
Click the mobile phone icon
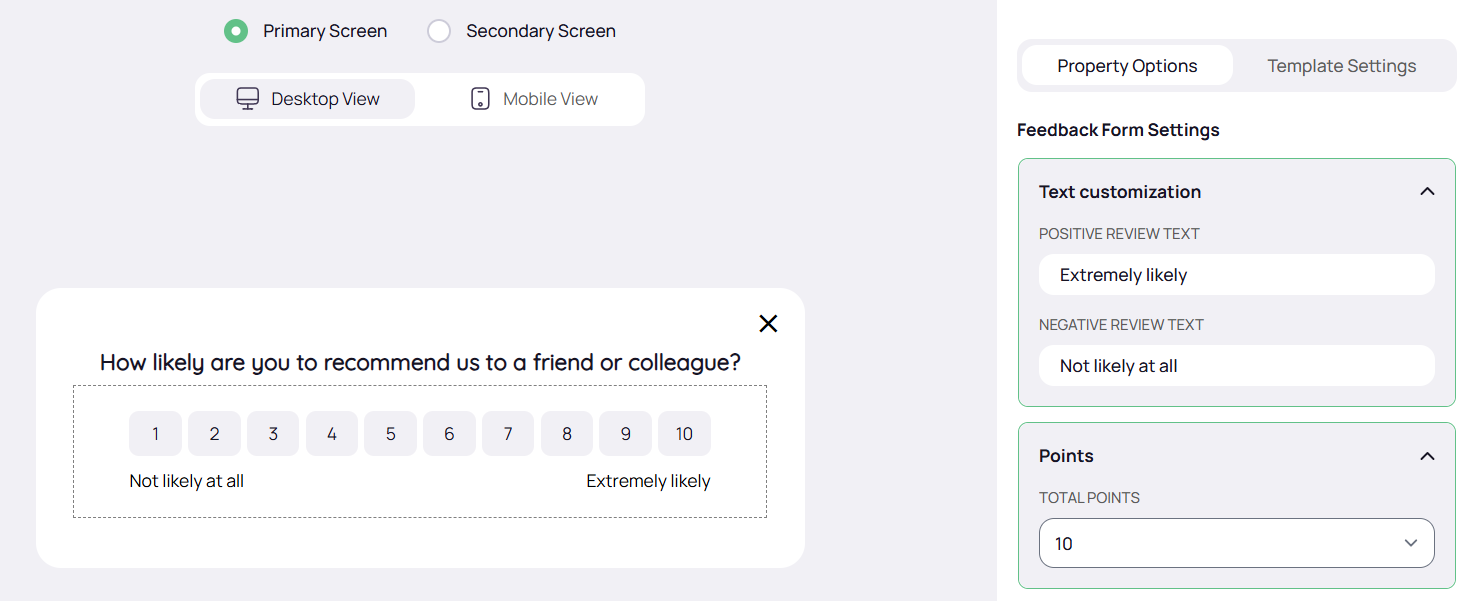pyautogui.click(x=480, y=99)
